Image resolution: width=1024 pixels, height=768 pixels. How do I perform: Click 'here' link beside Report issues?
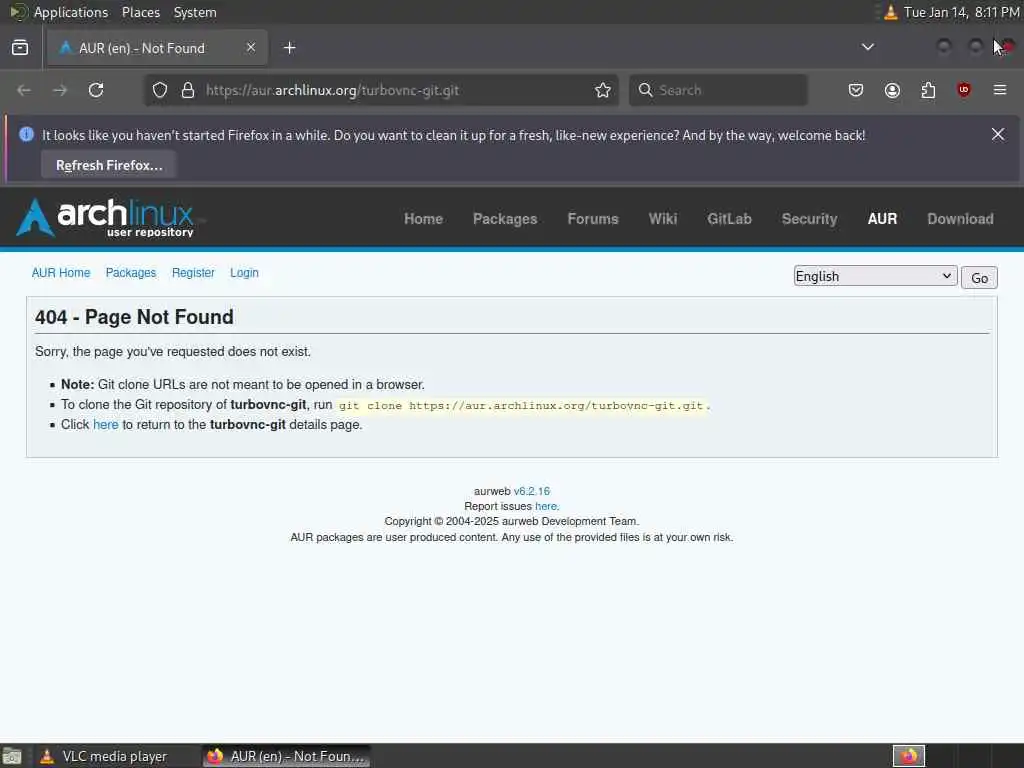coord(546,506)
